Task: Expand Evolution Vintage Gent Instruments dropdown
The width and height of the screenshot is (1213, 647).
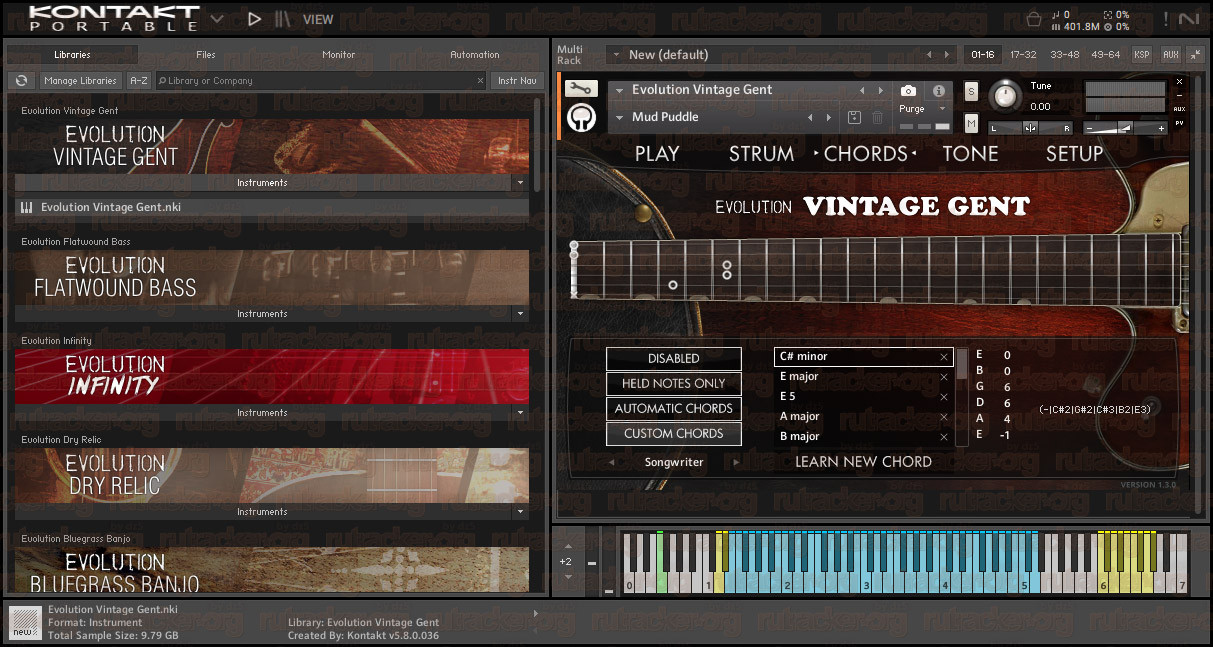Action: pyautogui.click(x=519, y=183)
